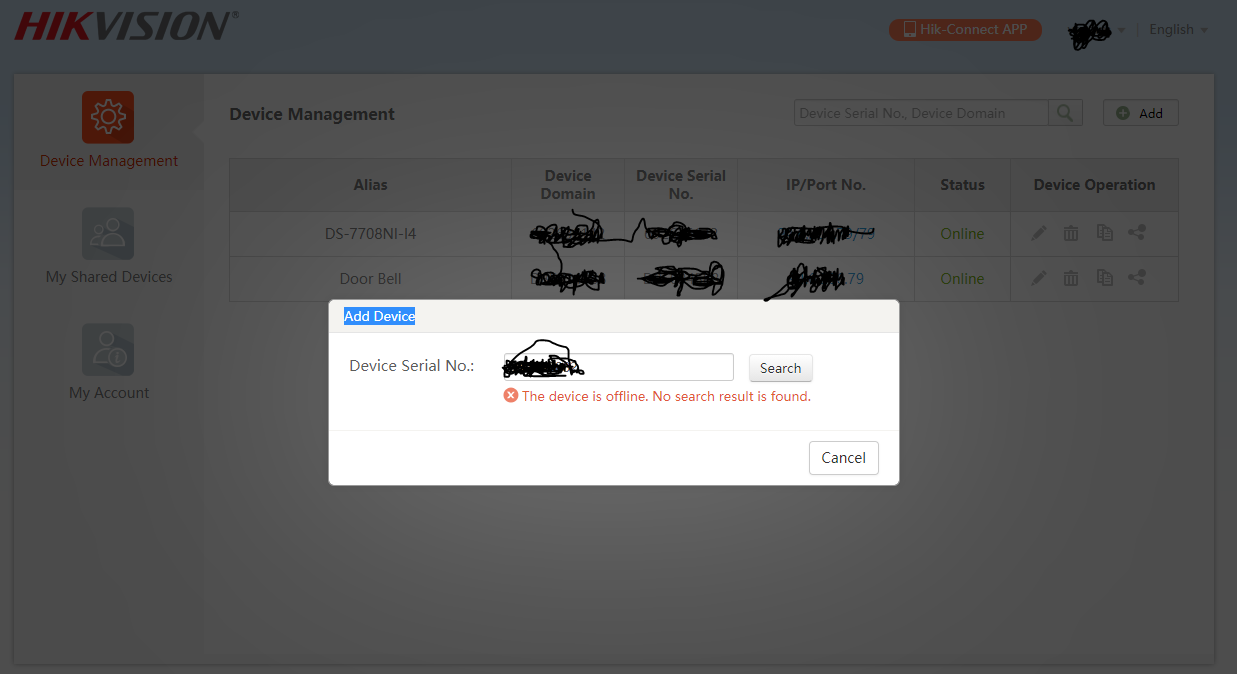Open the Hik-Connect APP link
This screenshot has height=674, width=1237.
965,30
